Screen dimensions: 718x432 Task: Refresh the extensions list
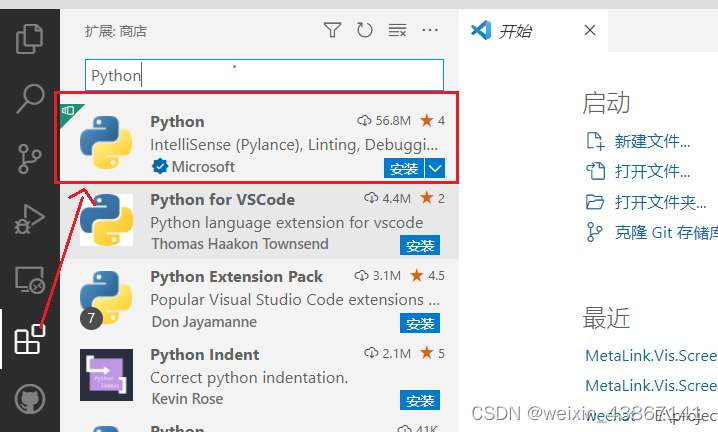point(364,30)
